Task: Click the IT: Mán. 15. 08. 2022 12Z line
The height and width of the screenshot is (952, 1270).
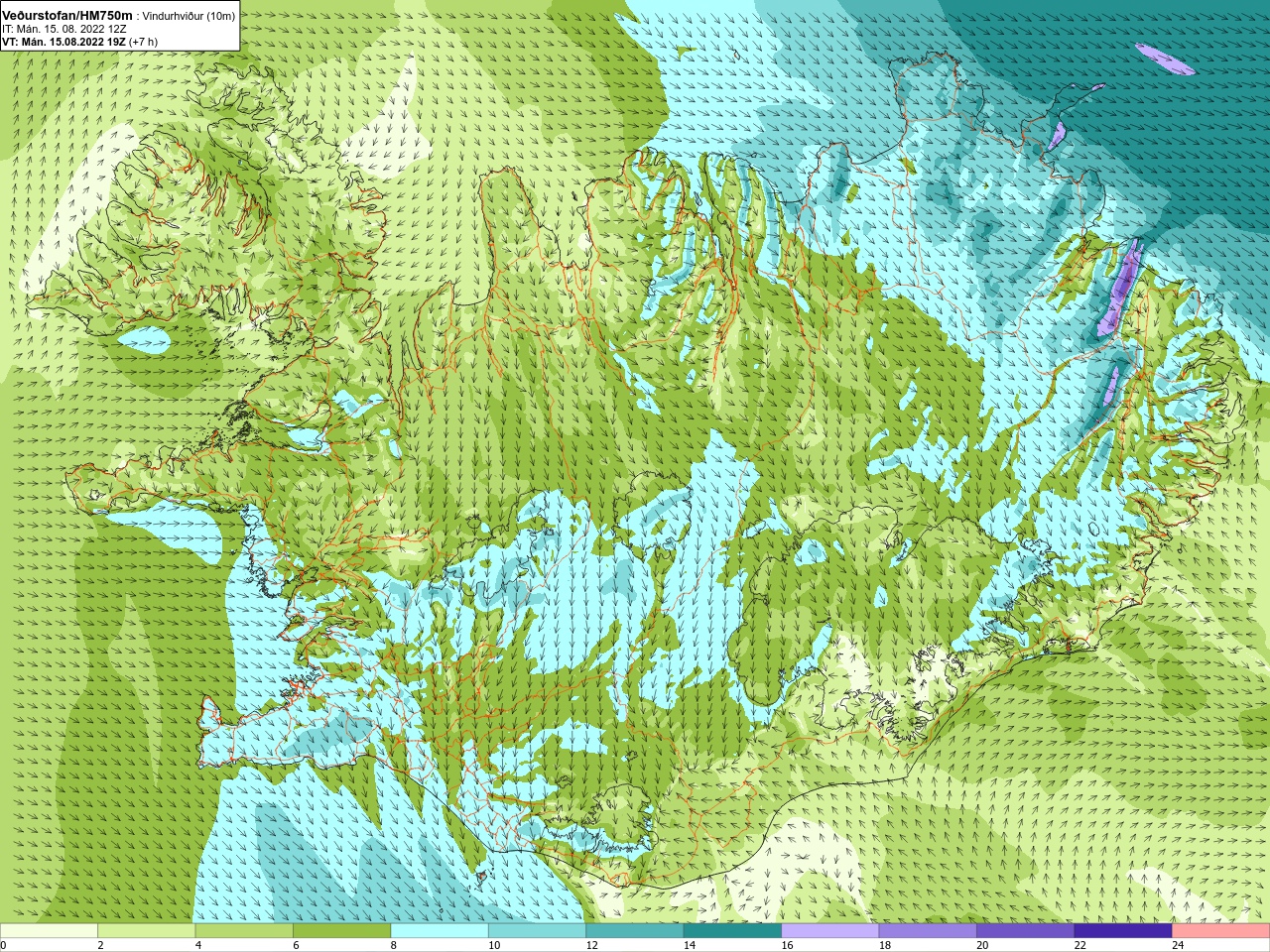Action: point(64,29)
